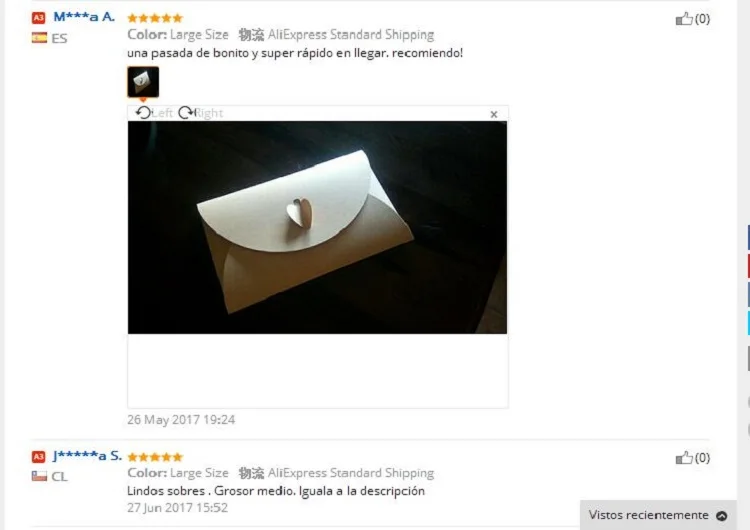Like M***a A.'s review with thumbs-up
750x530 pixels.
click(x=684, y=19)
